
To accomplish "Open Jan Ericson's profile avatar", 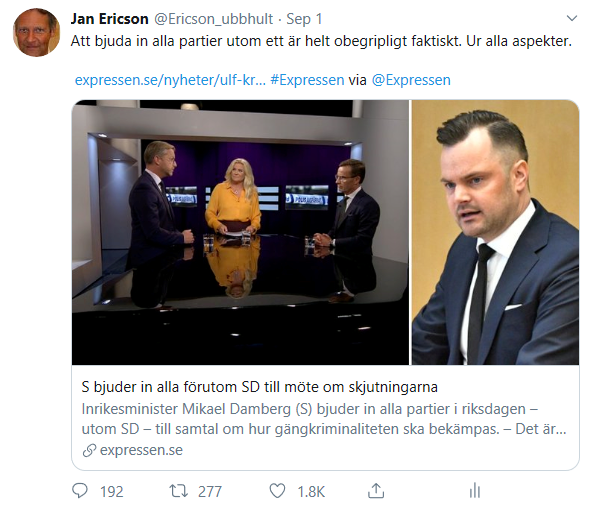I will pos(37,33).
